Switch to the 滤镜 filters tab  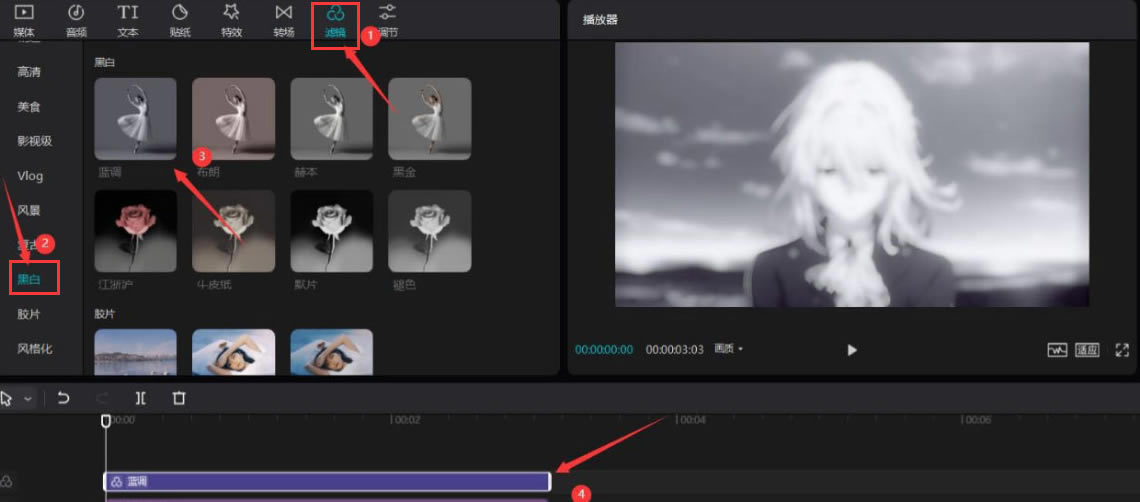[x=335, y=20]
